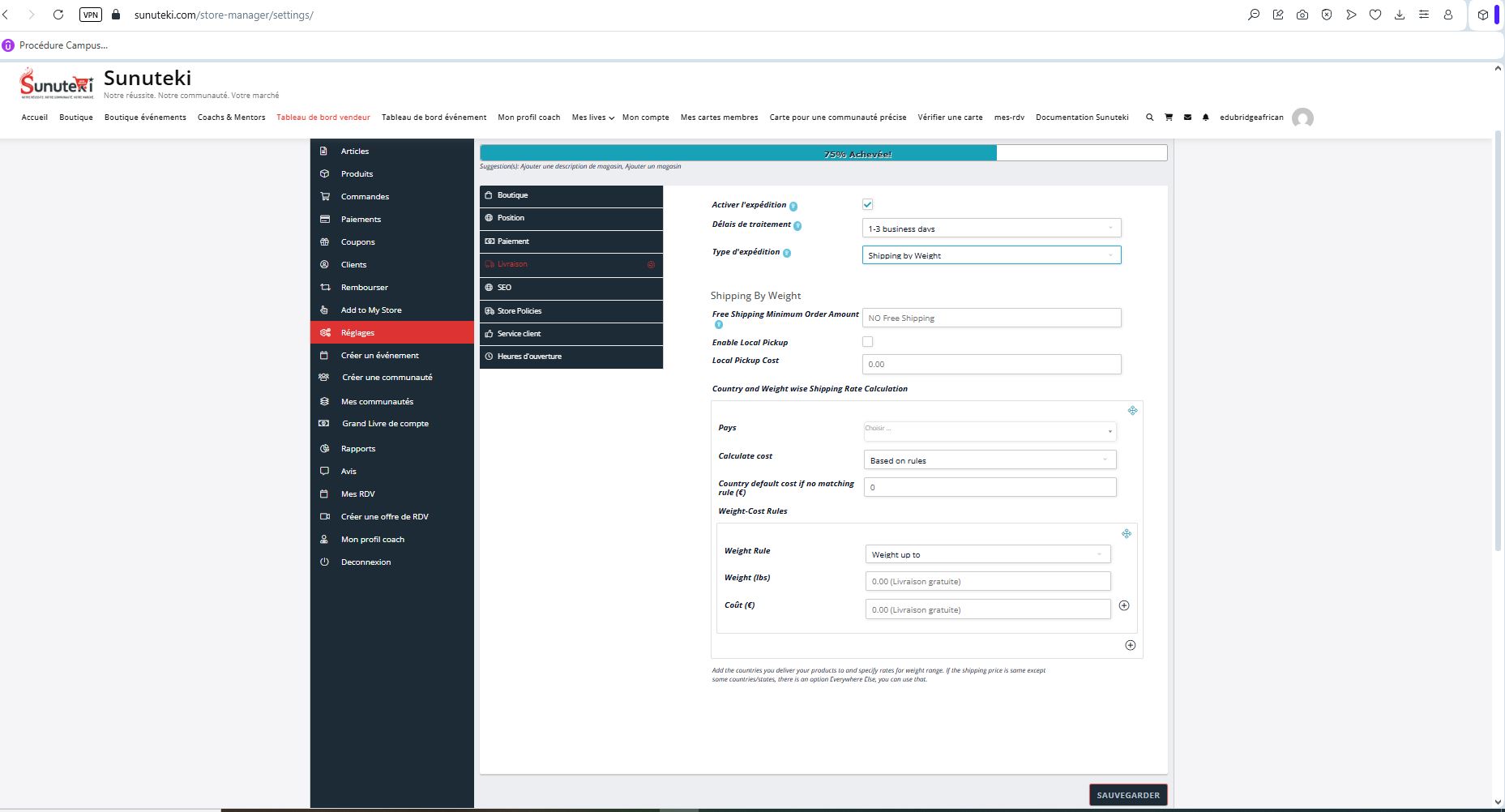Open Délais de traitement dropdown
Image resolution: width=1505 pixels, height=812 pixels.
991,229
